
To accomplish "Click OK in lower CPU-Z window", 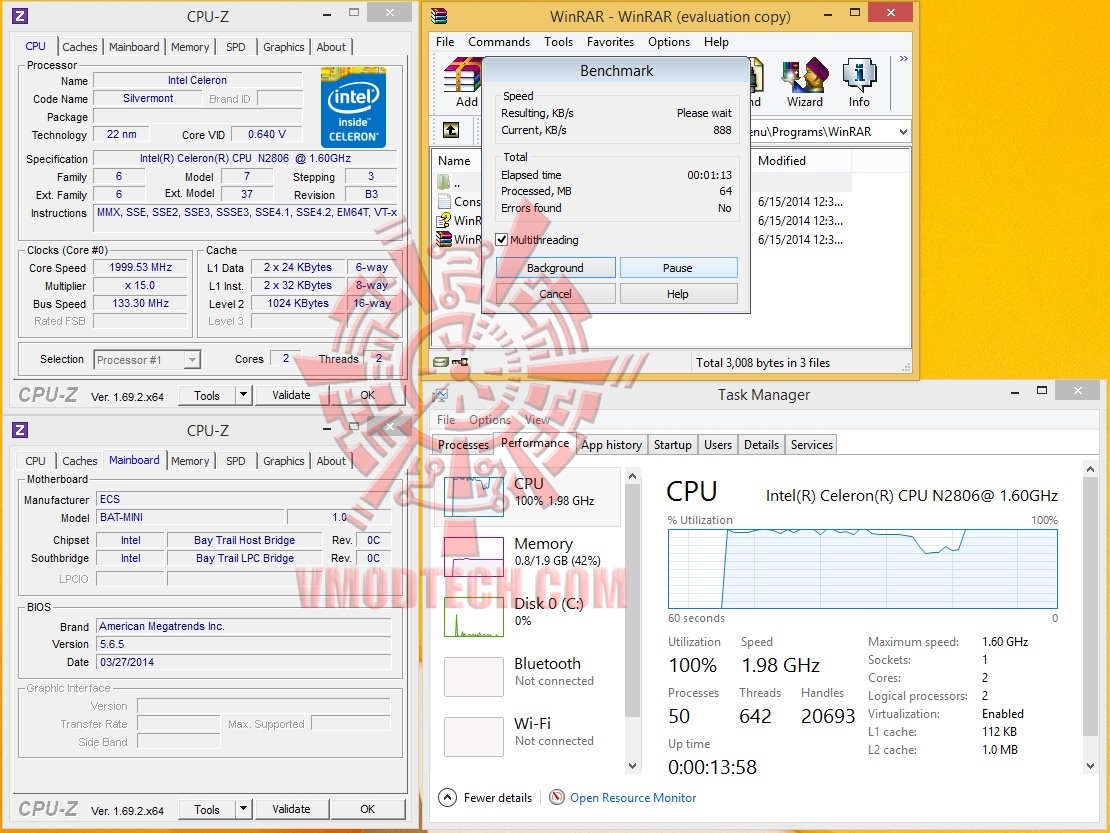I will click(367, 809).
